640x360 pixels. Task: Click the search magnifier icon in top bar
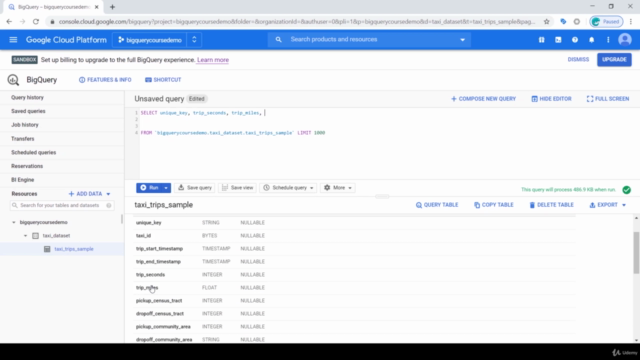point(278,40)
